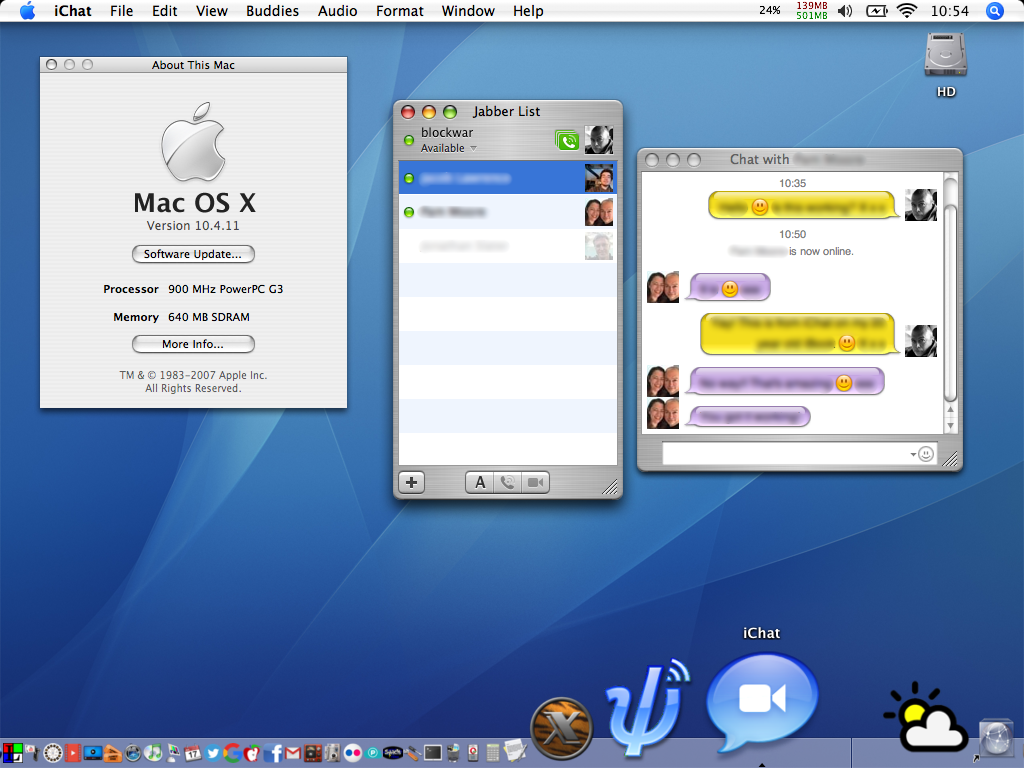Start audio chat from Jabber List bottom bar
Image resolution: width=1024 pixels, height=768 pixels.
coord(507,483)
